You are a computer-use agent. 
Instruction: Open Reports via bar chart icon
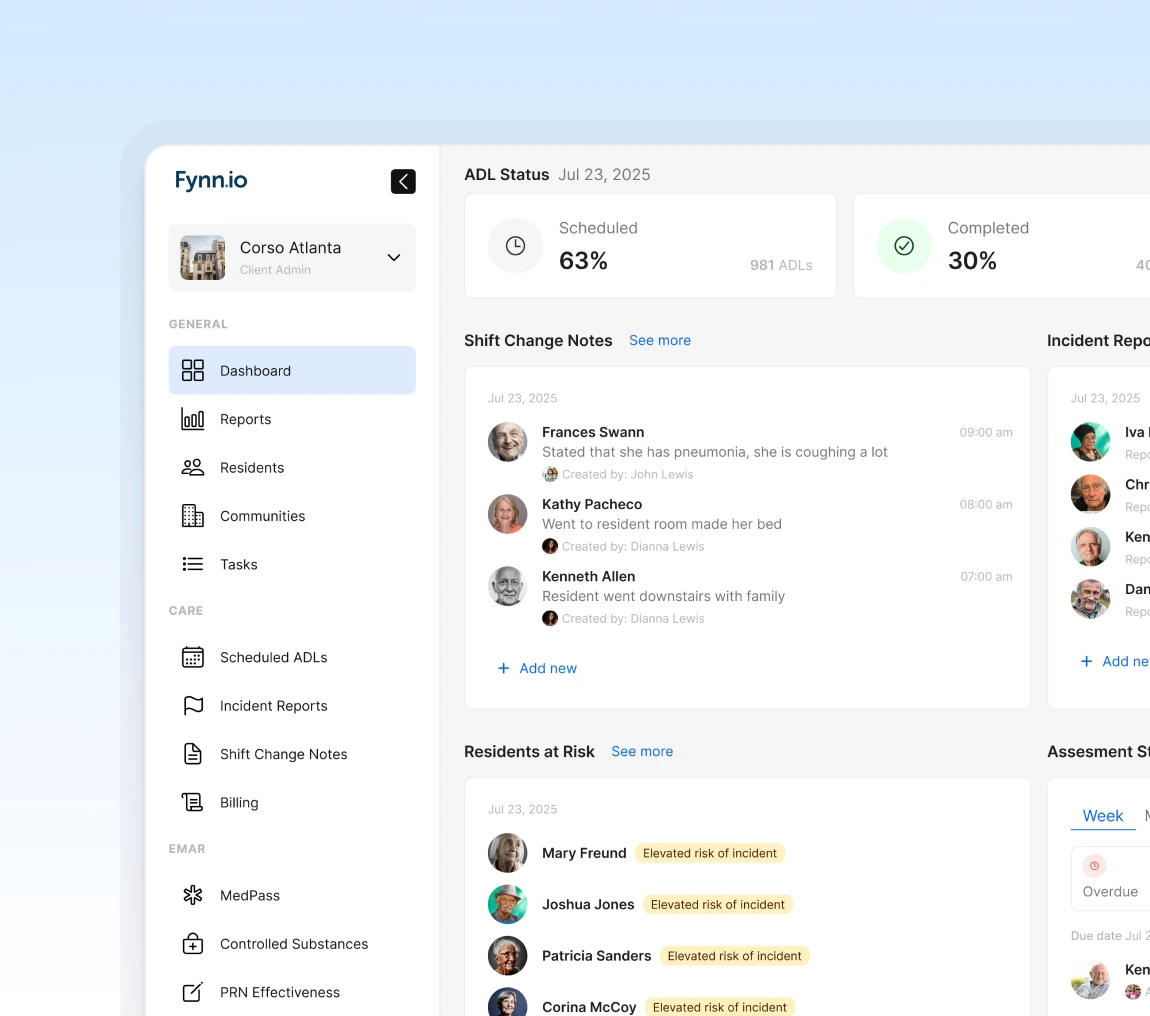[193, 419]
